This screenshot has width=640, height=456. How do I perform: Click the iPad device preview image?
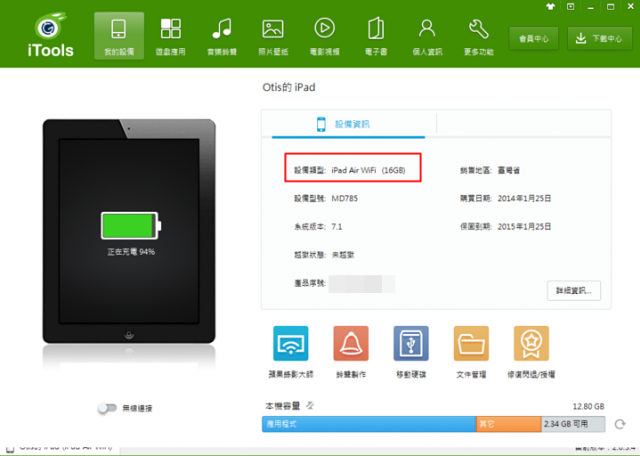129,231
